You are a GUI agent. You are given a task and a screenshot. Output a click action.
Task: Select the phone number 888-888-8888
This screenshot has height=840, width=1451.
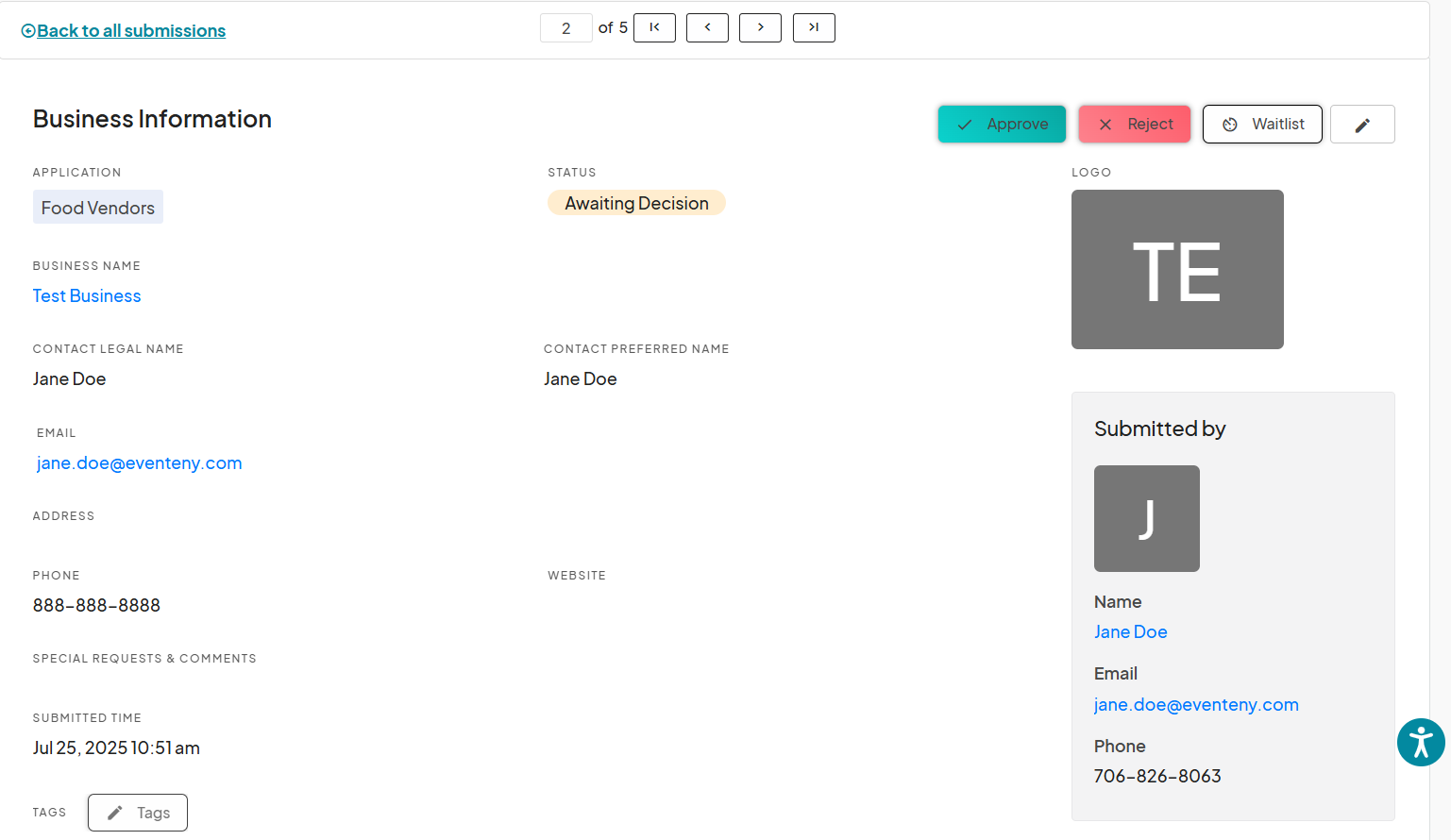96,606
